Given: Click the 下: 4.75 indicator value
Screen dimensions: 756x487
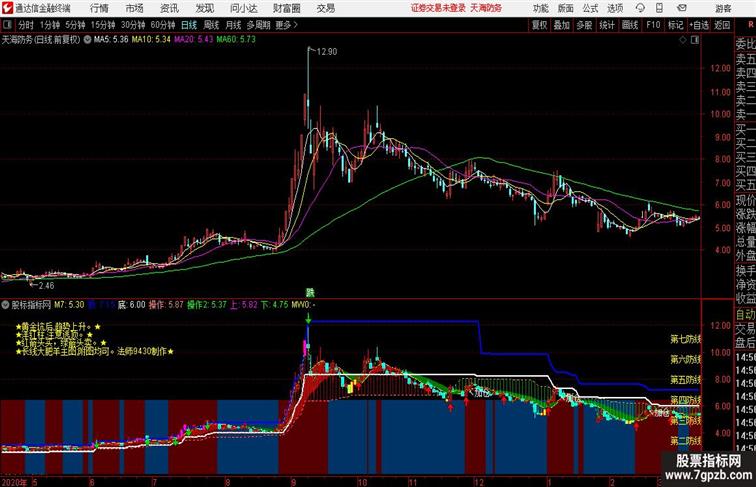Looking at the screenshot, I should point(274,305).
